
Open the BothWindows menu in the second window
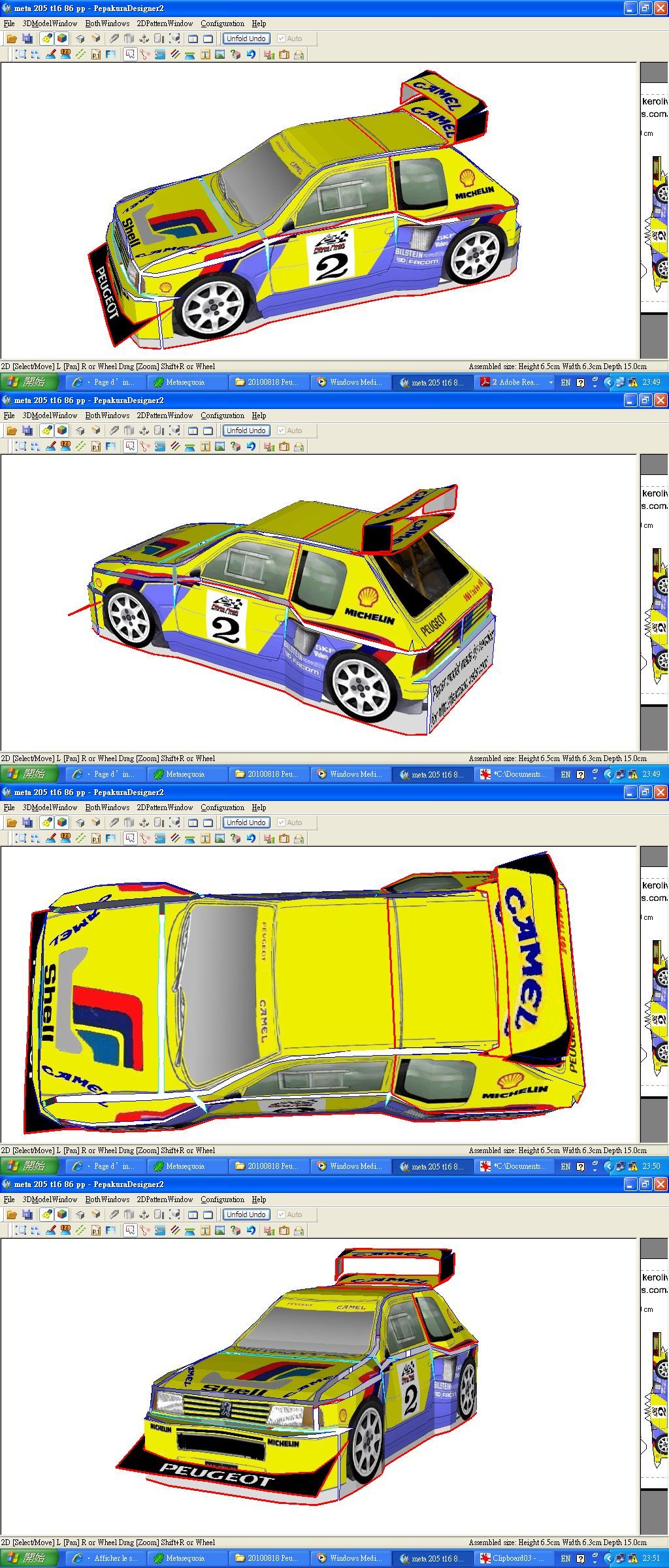click(107, 416)
